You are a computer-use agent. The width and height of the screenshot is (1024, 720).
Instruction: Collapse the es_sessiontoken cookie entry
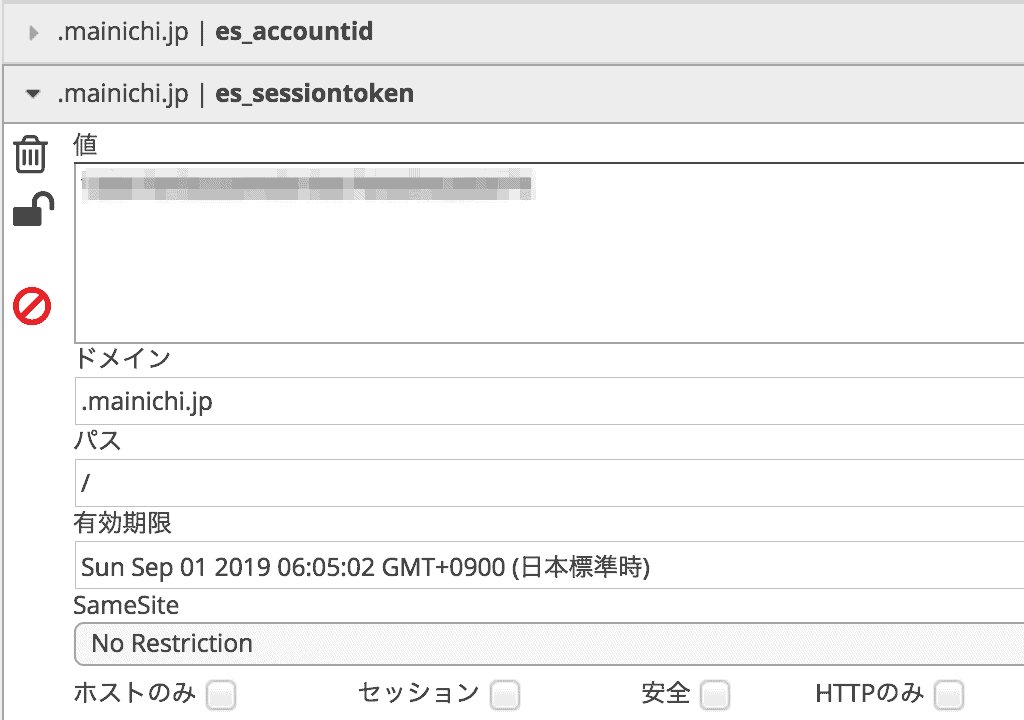[x=33, y=94]
